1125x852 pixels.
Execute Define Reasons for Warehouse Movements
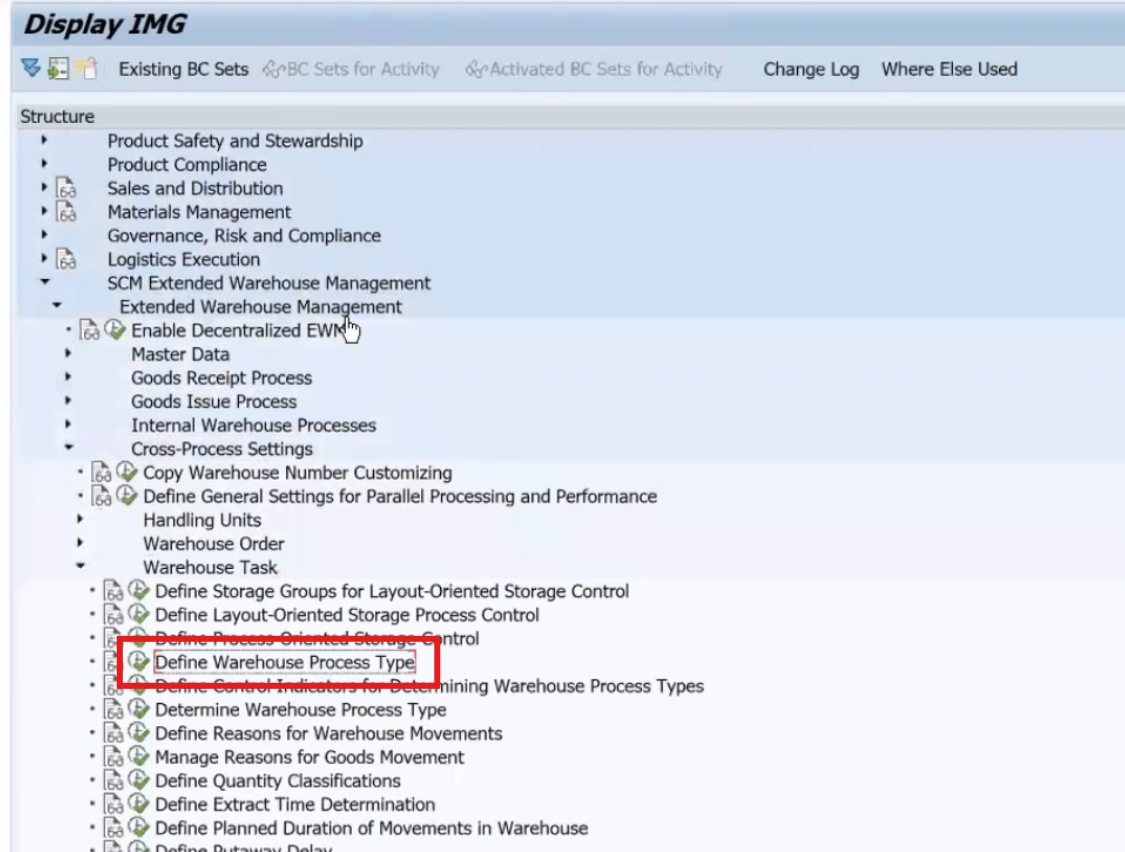point(138,733)
